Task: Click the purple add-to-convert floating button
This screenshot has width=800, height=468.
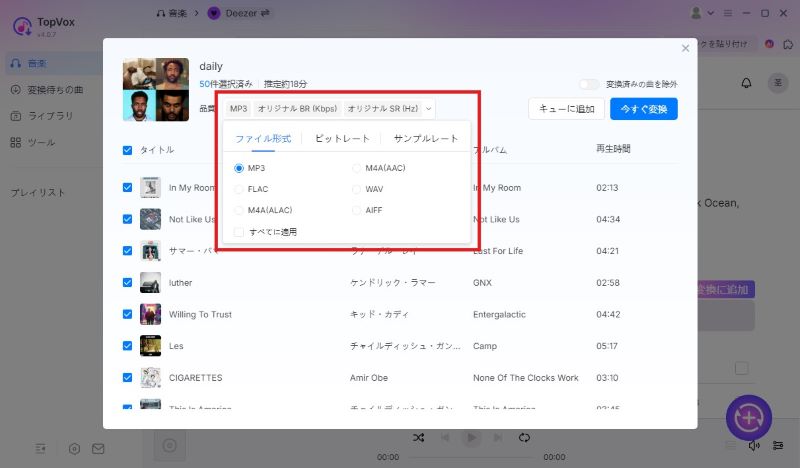Action: (748, 417)
